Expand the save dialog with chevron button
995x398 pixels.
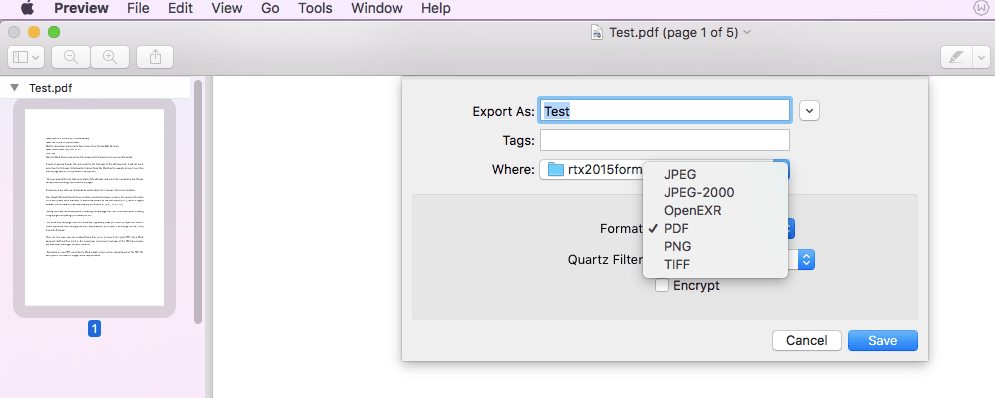pos(810,110)
